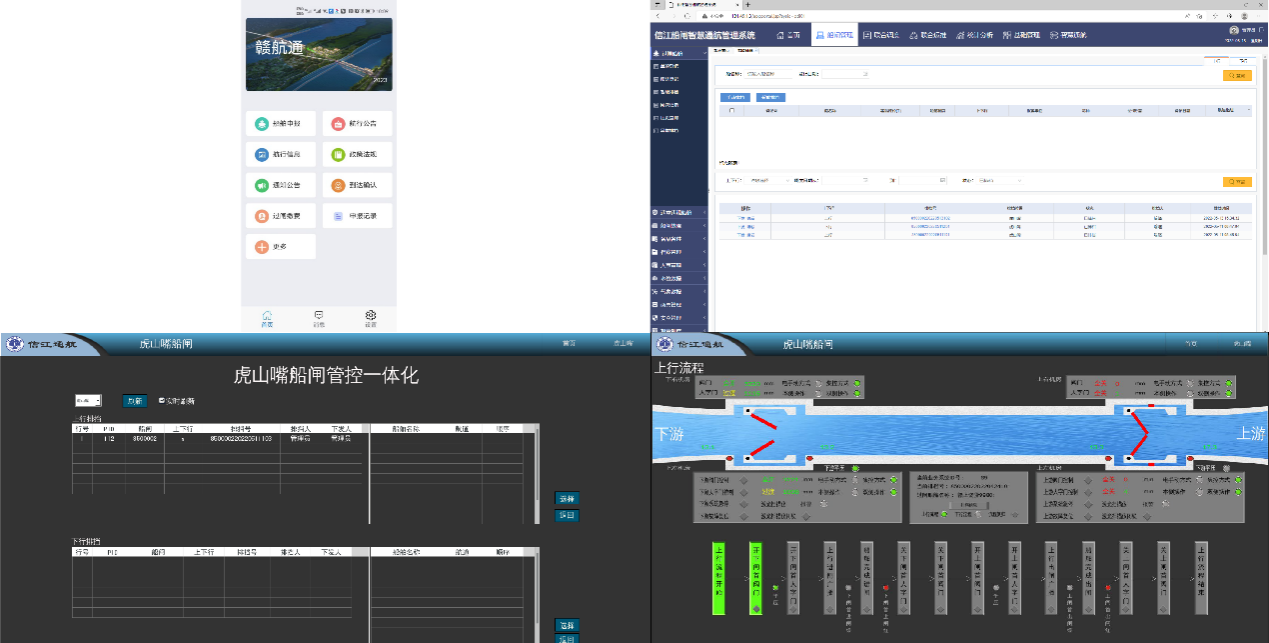Open the 航行公告 navigation notice icon
The width and height of the screenshot is (1269, 643).
coord(338,124)
